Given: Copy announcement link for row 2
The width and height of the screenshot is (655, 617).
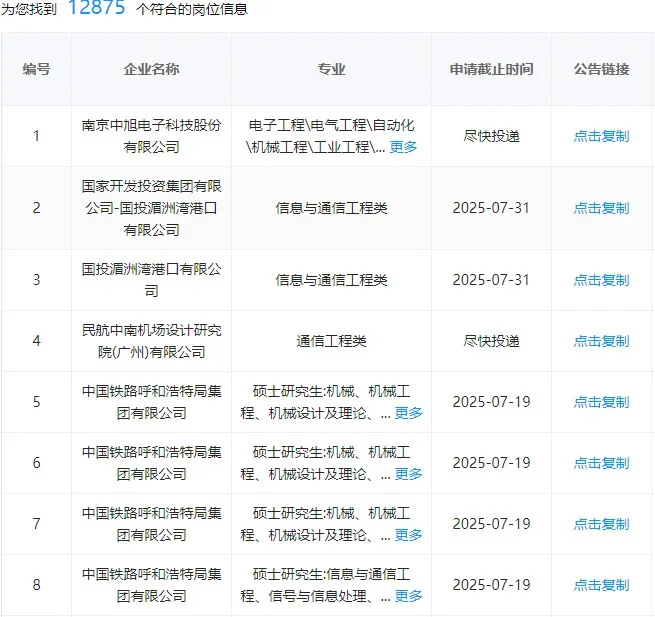Looking at the screenshot, I should [601, 208].
